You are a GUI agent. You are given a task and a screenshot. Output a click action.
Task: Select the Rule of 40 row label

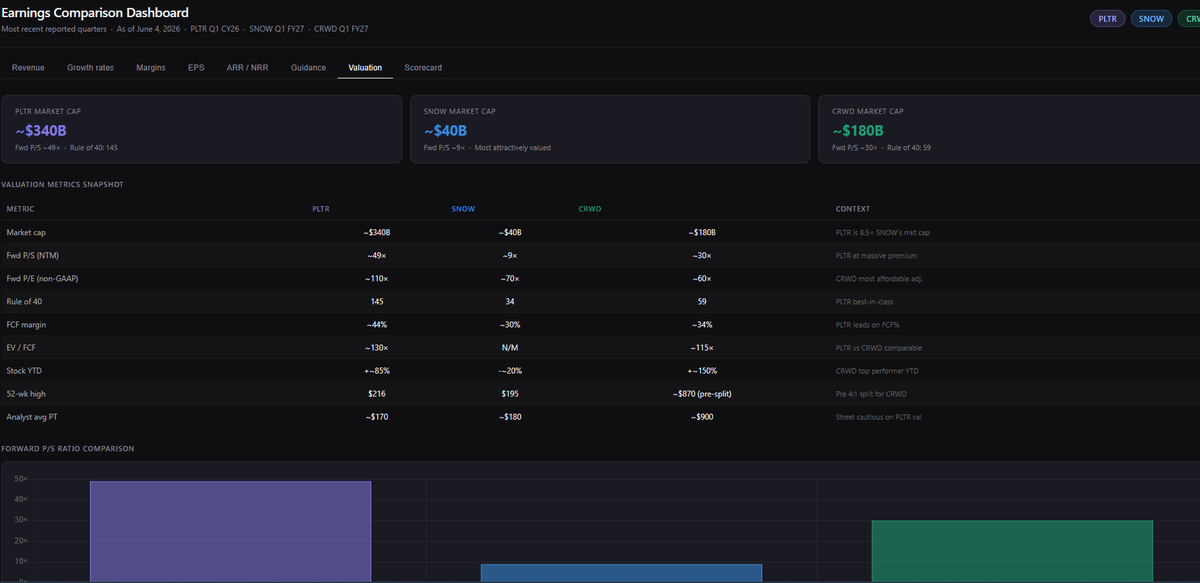(24, 301)
